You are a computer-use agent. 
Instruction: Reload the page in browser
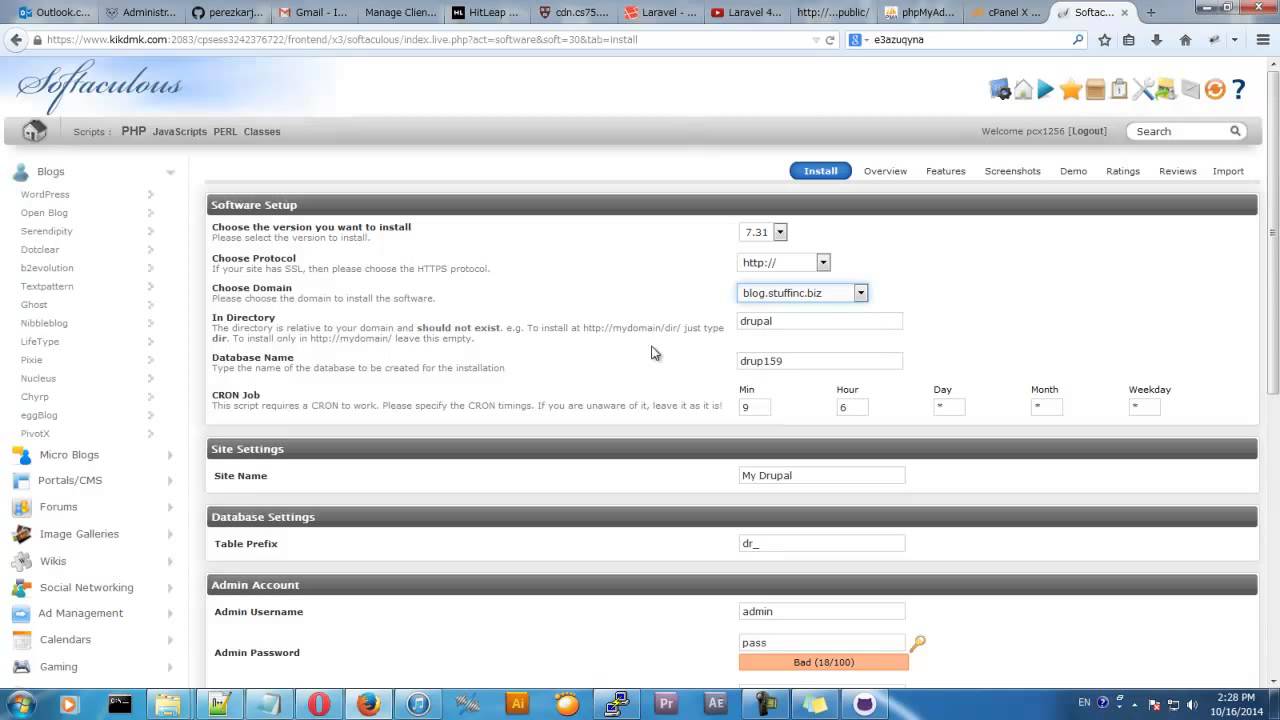[x=829, y=40]
